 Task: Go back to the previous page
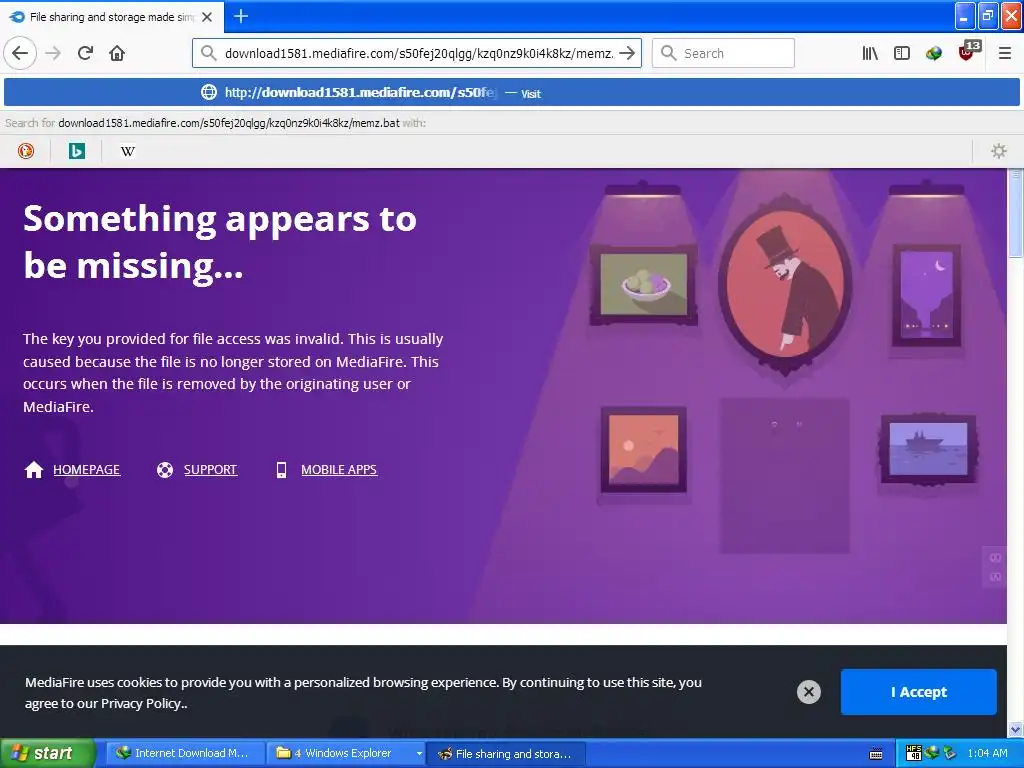20,53
